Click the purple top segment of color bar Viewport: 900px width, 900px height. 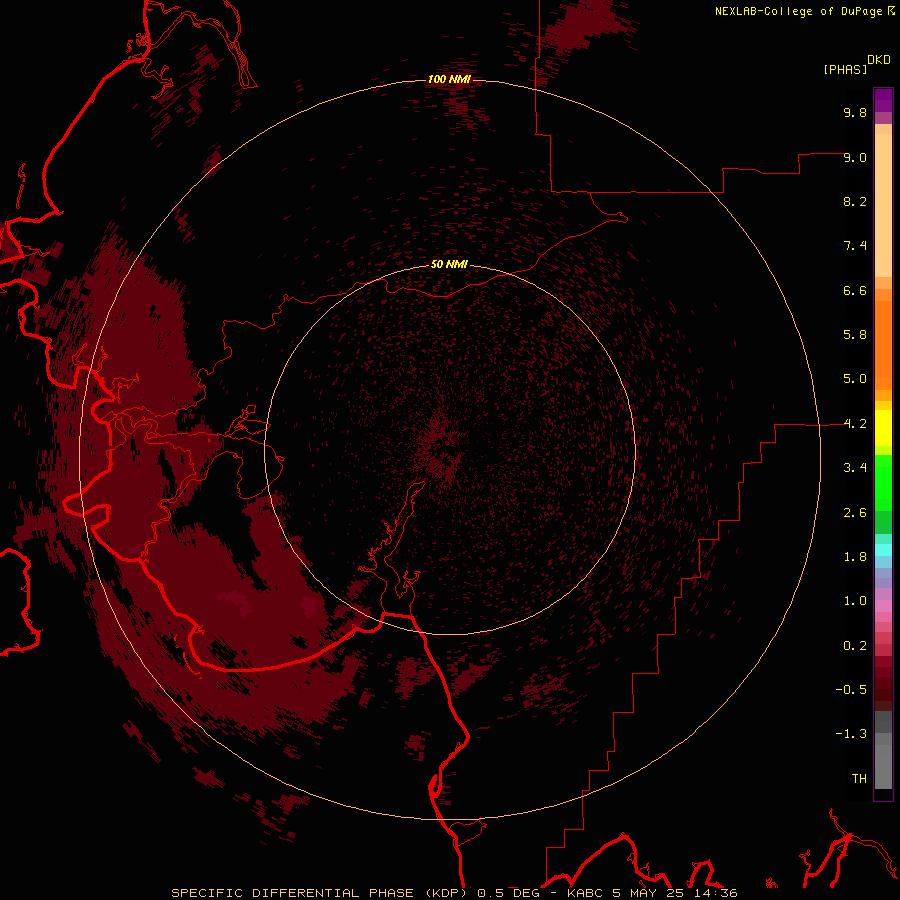[x=883, y=100]
